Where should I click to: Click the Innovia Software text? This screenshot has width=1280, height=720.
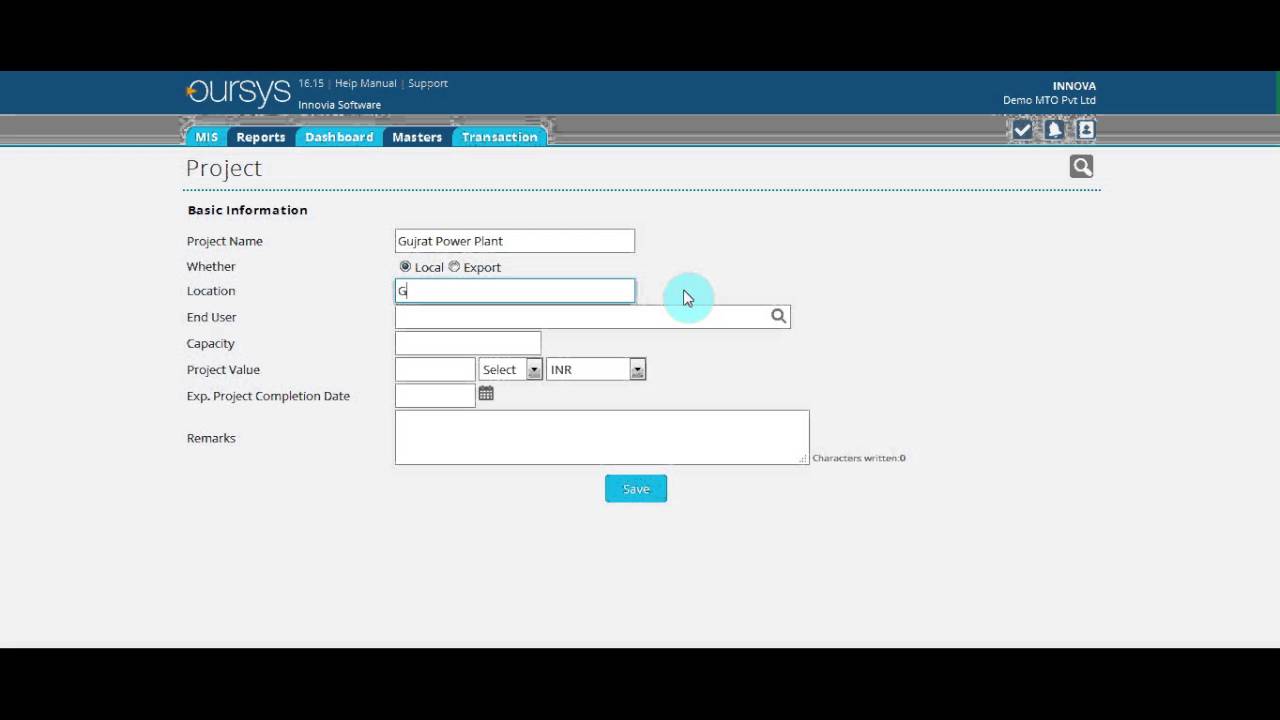339,105
